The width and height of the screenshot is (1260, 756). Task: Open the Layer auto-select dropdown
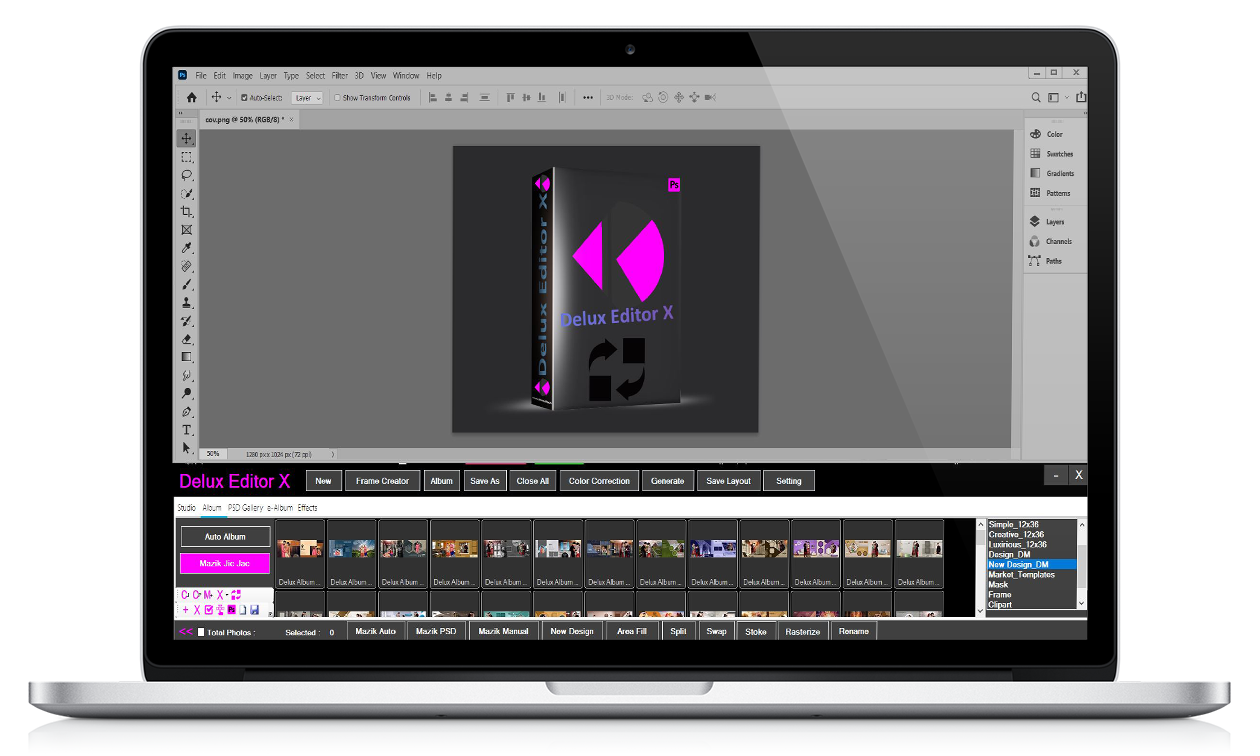point(307,98)
